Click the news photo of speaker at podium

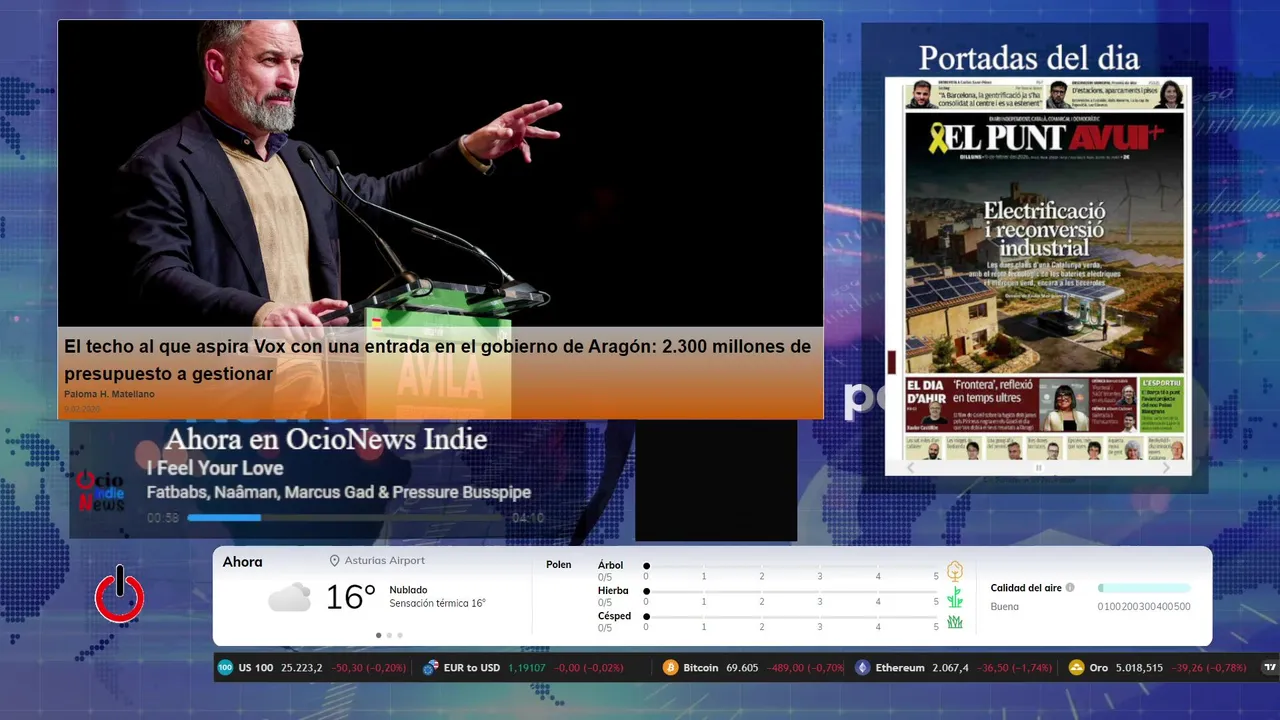coord(440,174)
